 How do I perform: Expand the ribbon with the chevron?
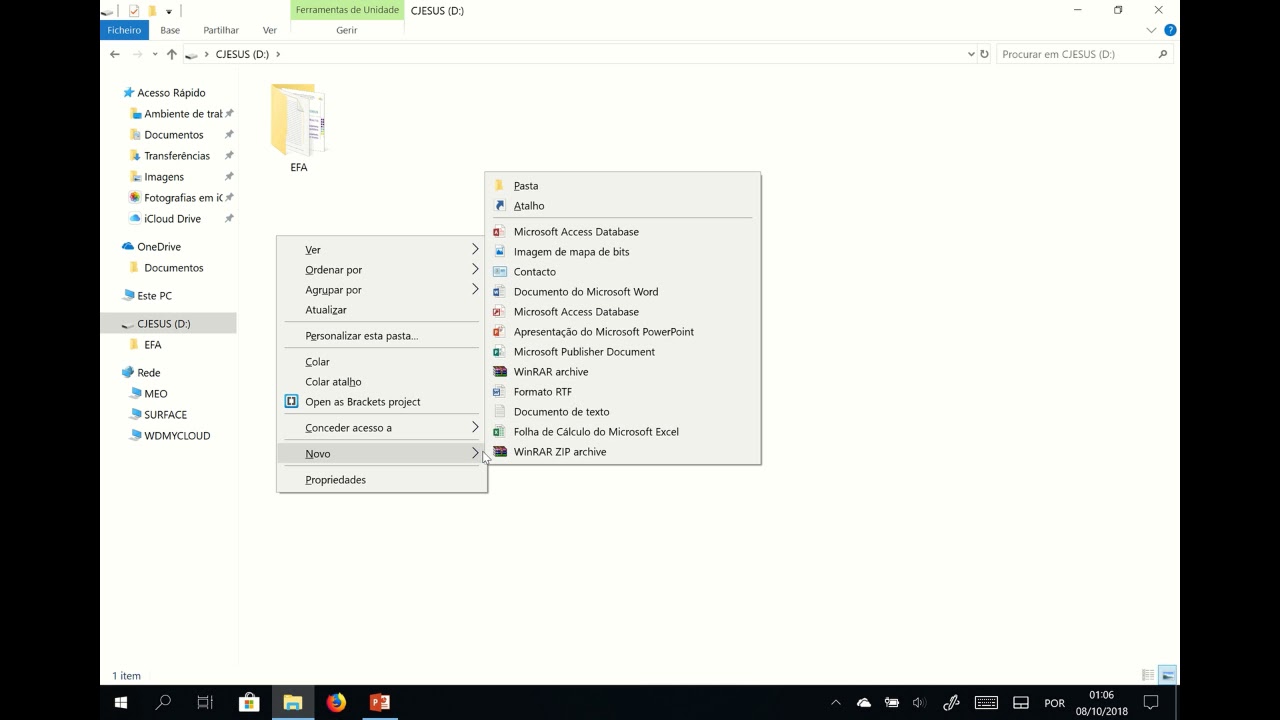pos(1151,30)
